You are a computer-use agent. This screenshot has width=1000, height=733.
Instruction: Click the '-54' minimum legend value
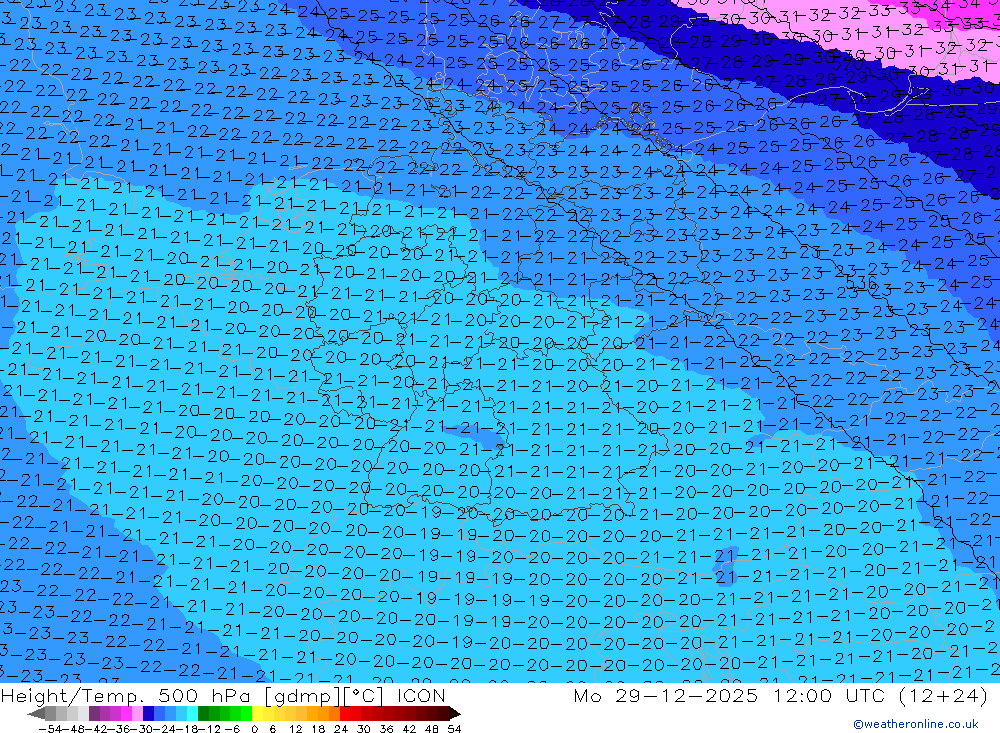click(x=49, y=729)
